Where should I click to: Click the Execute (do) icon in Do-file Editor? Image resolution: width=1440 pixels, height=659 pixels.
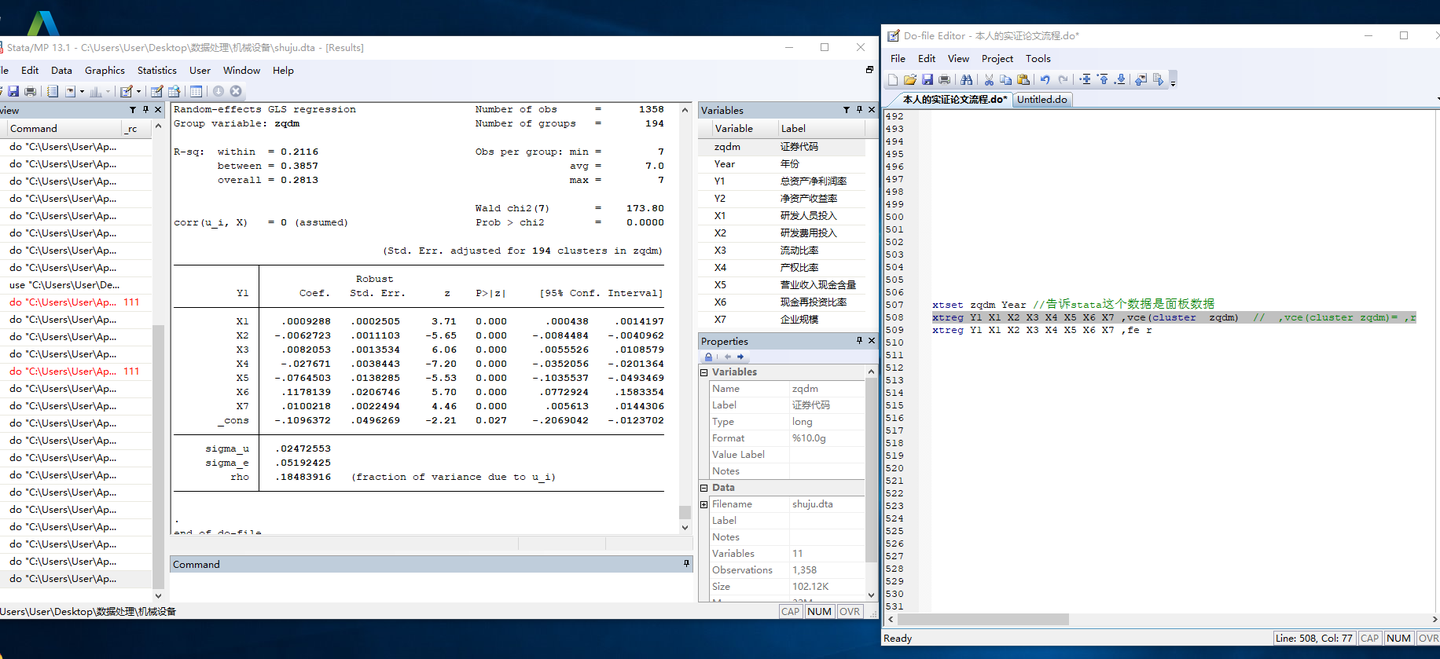point(1158,80)
